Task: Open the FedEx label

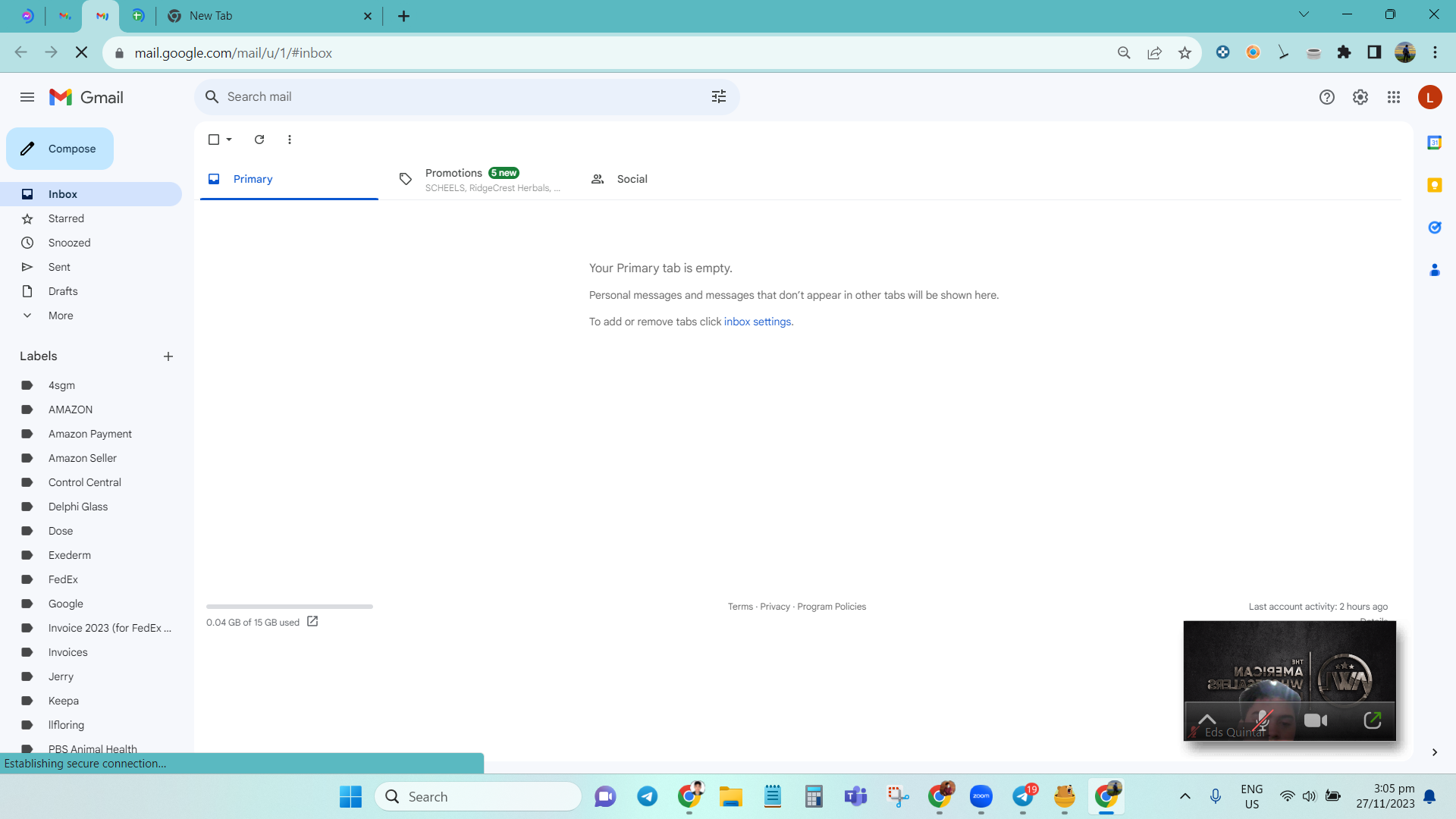Action: (x=91, y=579)
